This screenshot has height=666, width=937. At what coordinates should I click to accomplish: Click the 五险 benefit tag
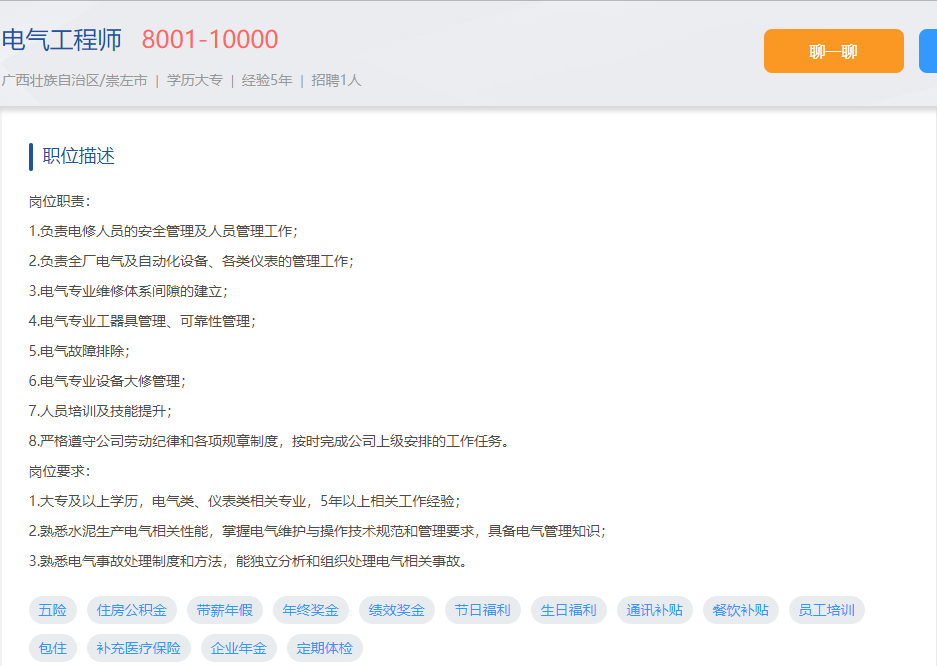click(53, 610)
